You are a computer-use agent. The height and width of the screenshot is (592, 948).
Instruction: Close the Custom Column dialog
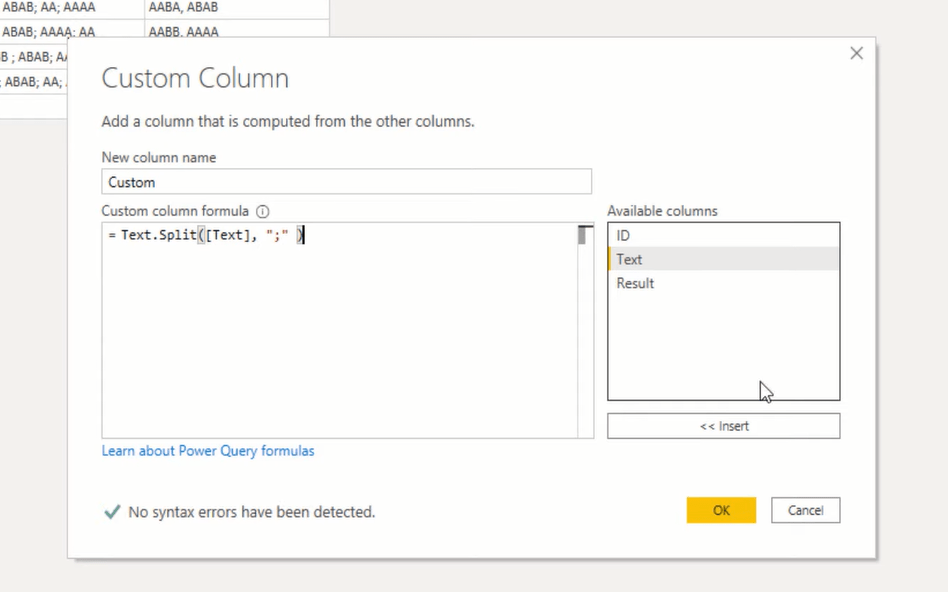pos(856,53)
